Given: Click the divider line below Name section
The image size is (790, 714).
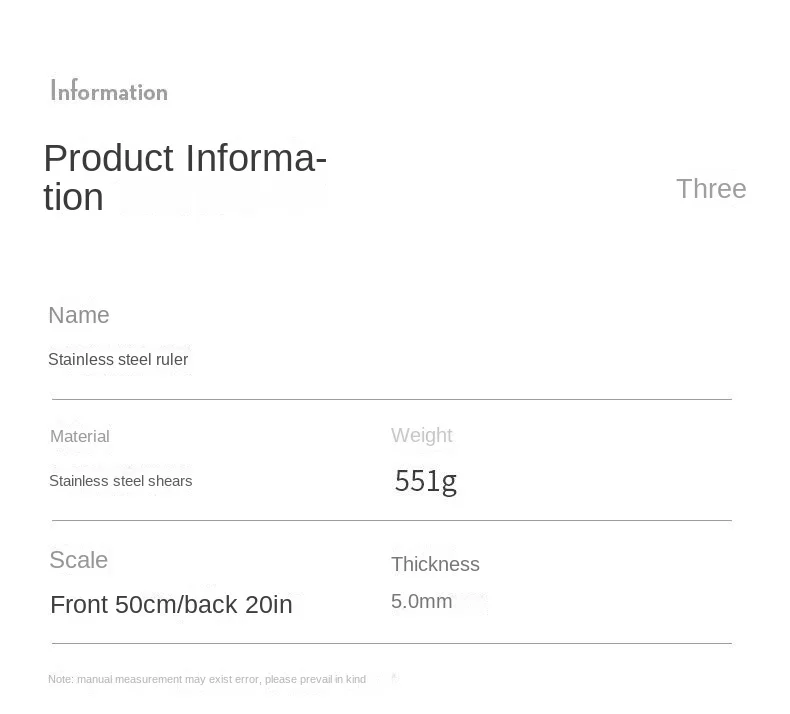Looking at the screenshot, I should tap(392, 399).
